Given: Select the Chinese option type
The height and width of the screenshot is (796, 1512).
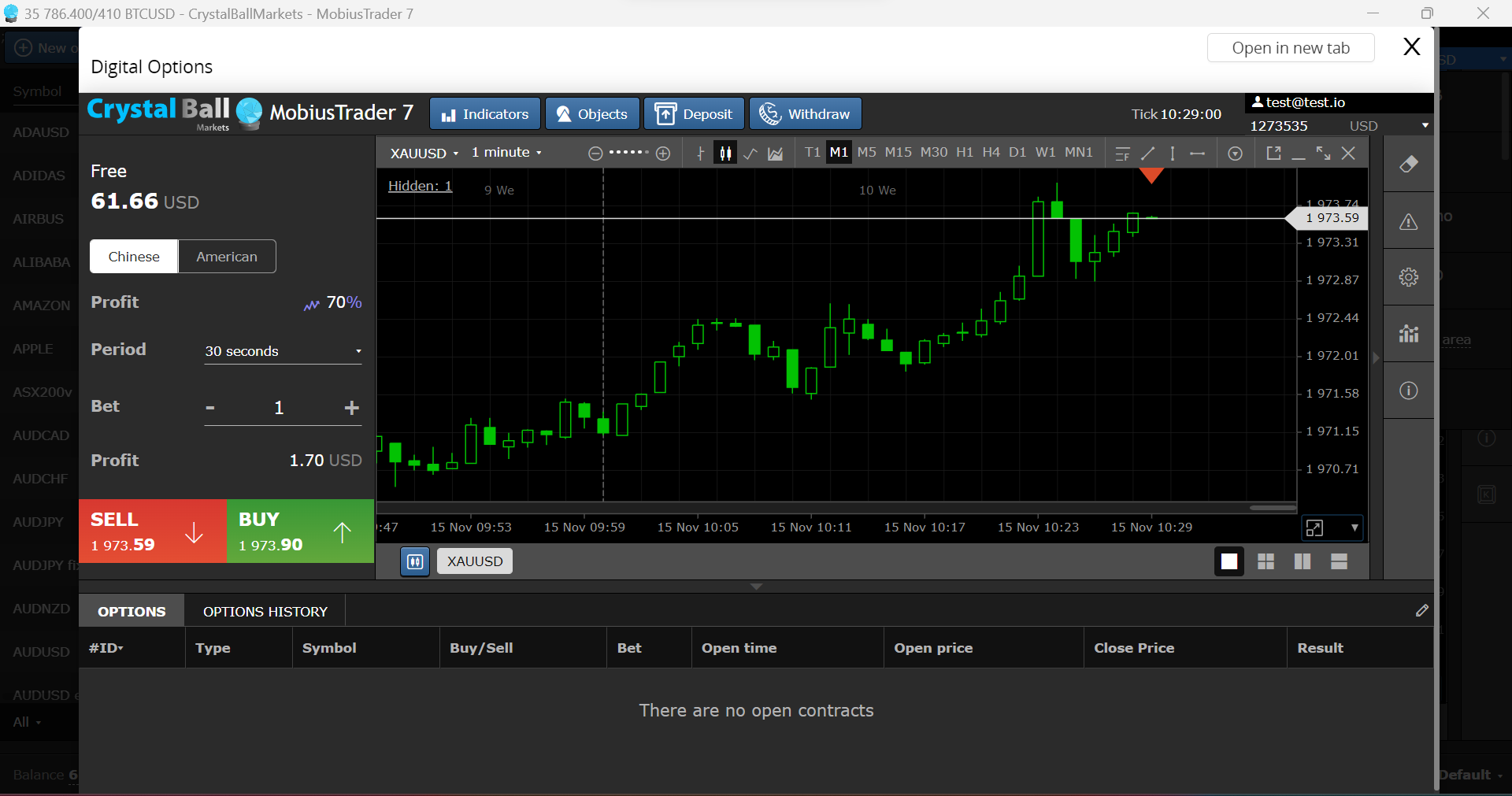Looking at the screenshot, I should click(134, 257).
